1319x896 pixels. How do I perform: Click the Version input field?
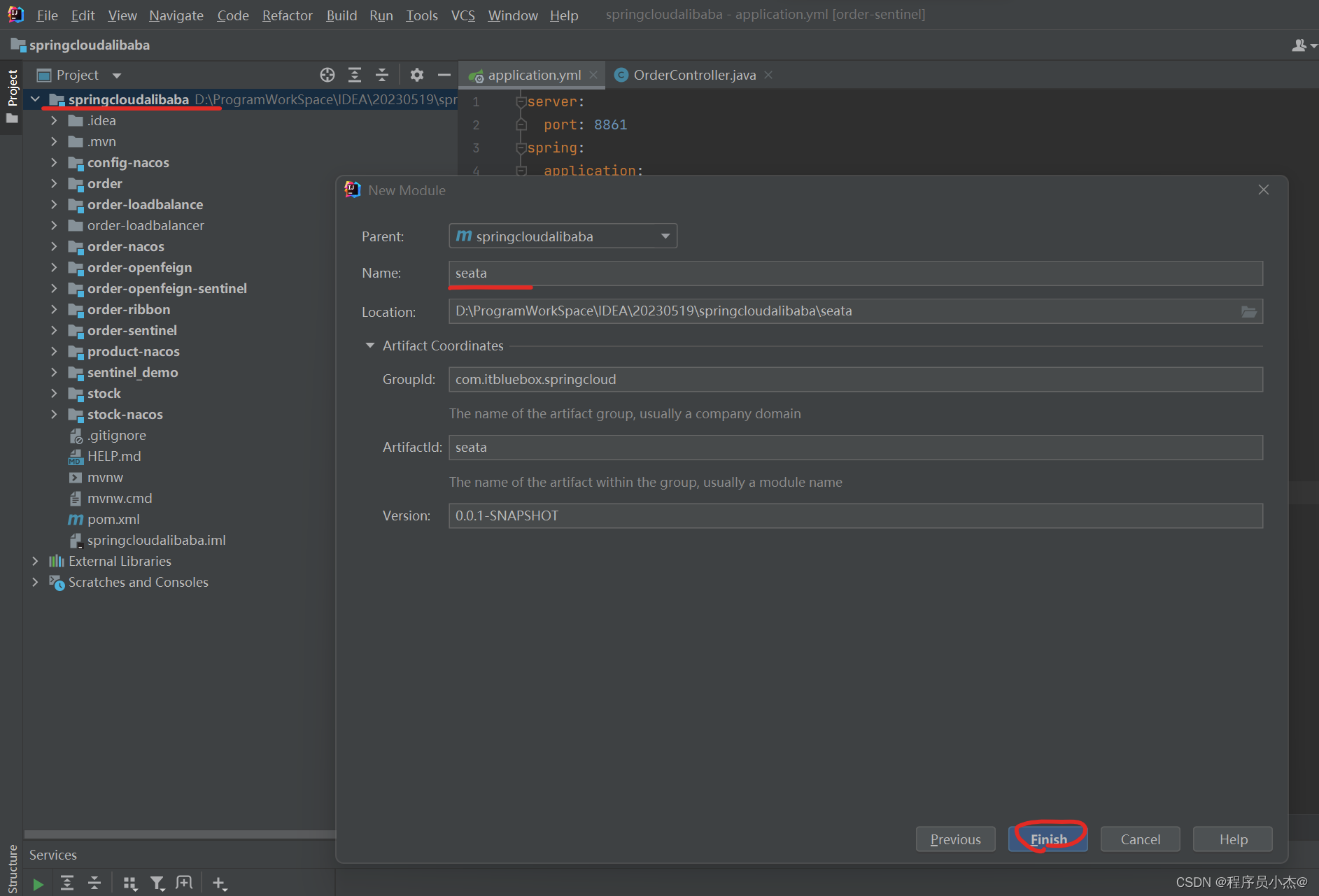855,515
